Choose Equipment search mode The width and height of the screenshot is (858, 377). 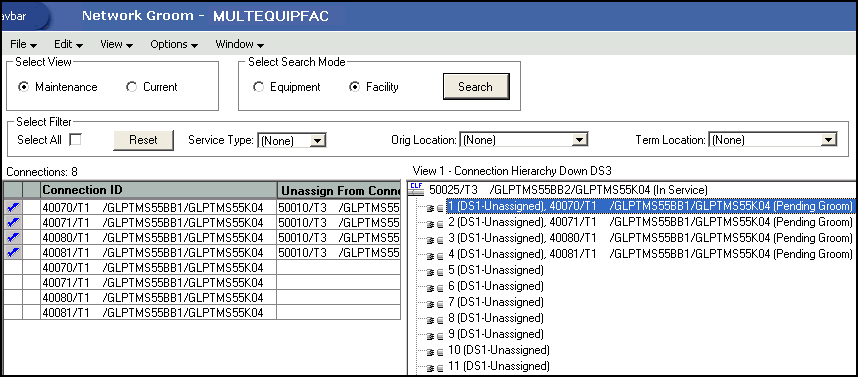click(258, 87)
